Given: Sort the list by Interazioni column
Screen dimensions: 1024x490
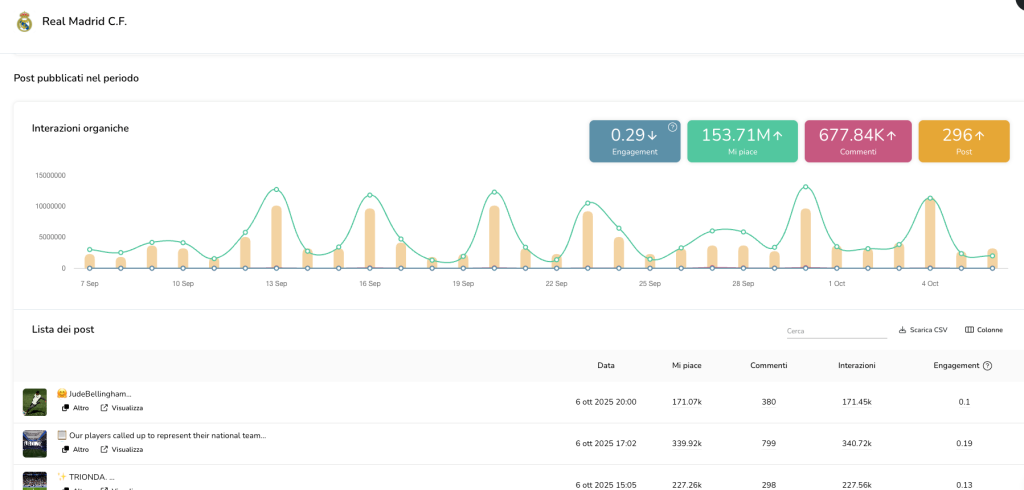Looking at the screenshot, I should [x=856, y=366].
